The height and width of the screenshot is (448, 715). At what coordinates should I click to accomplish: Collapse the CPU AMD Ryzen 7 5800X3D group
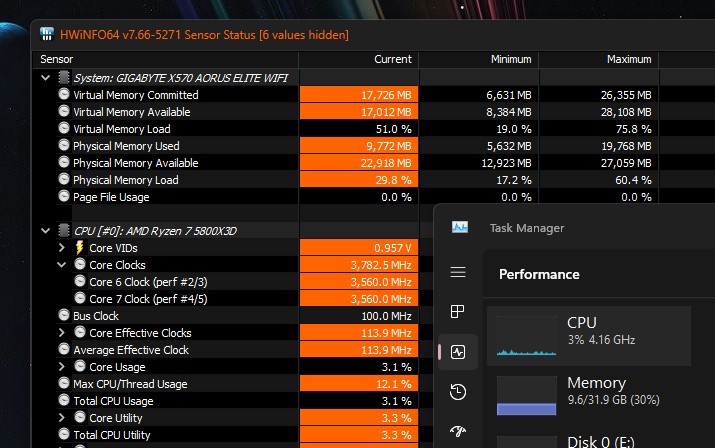[46, 231]
